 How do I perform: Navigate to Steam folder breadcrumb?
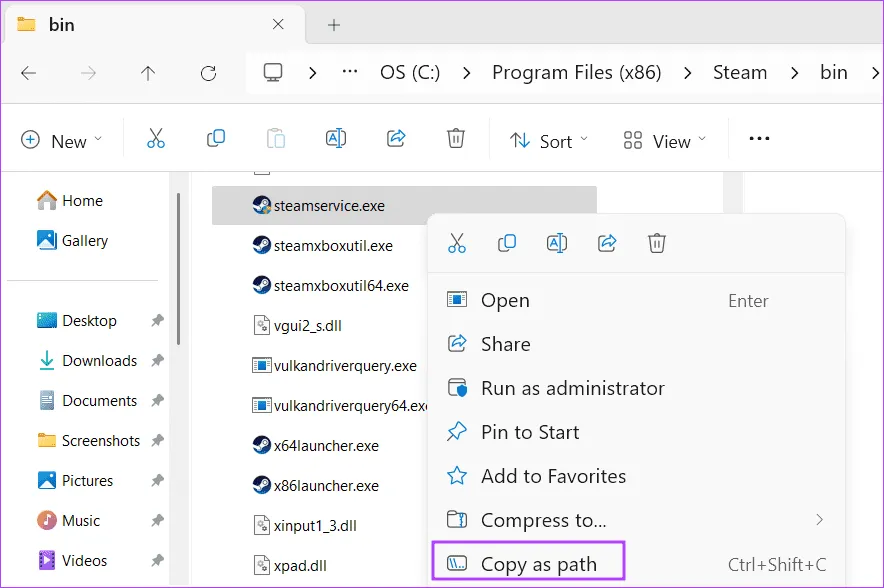click(740, 72)
